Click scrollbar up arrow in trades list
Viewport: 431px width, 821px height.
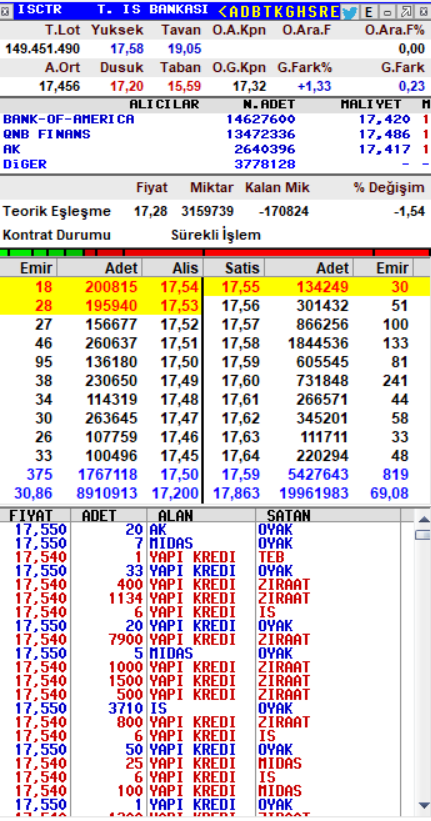point(423,519)
